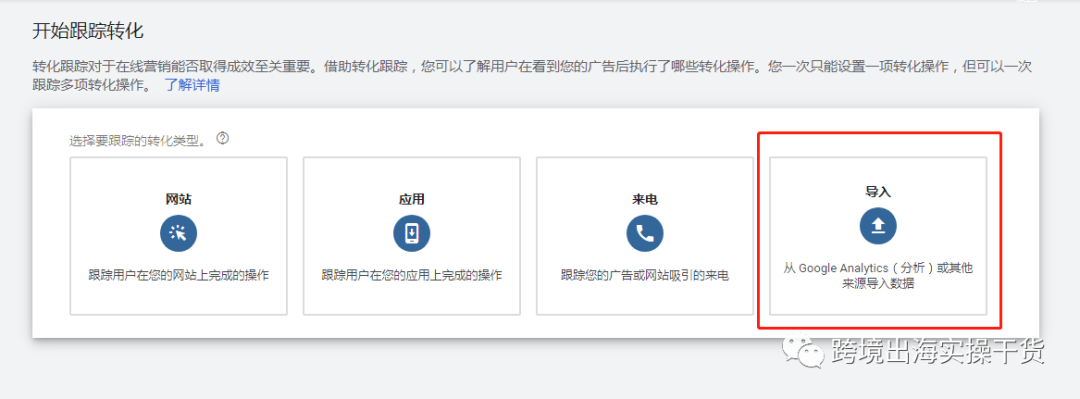This screenshot has width=1080, height=399.
Task: Click the import upload arrow icon
Action: [878, 225]
